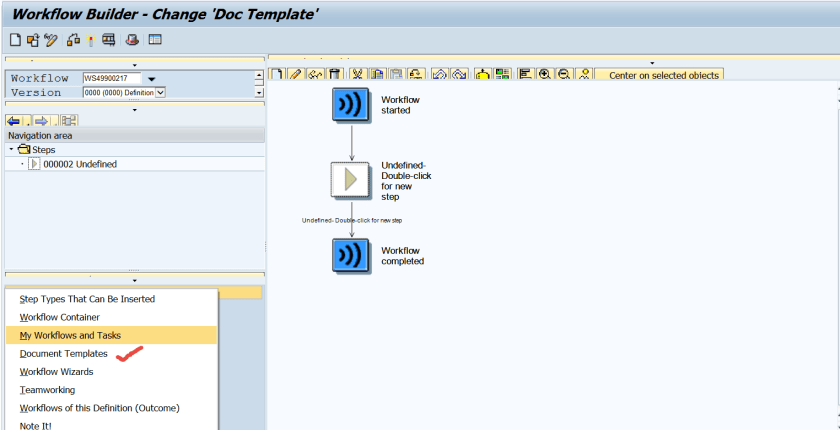Click the Navigation area header
Viewport: 840px width, 430px height.
(x=134, y=135)
